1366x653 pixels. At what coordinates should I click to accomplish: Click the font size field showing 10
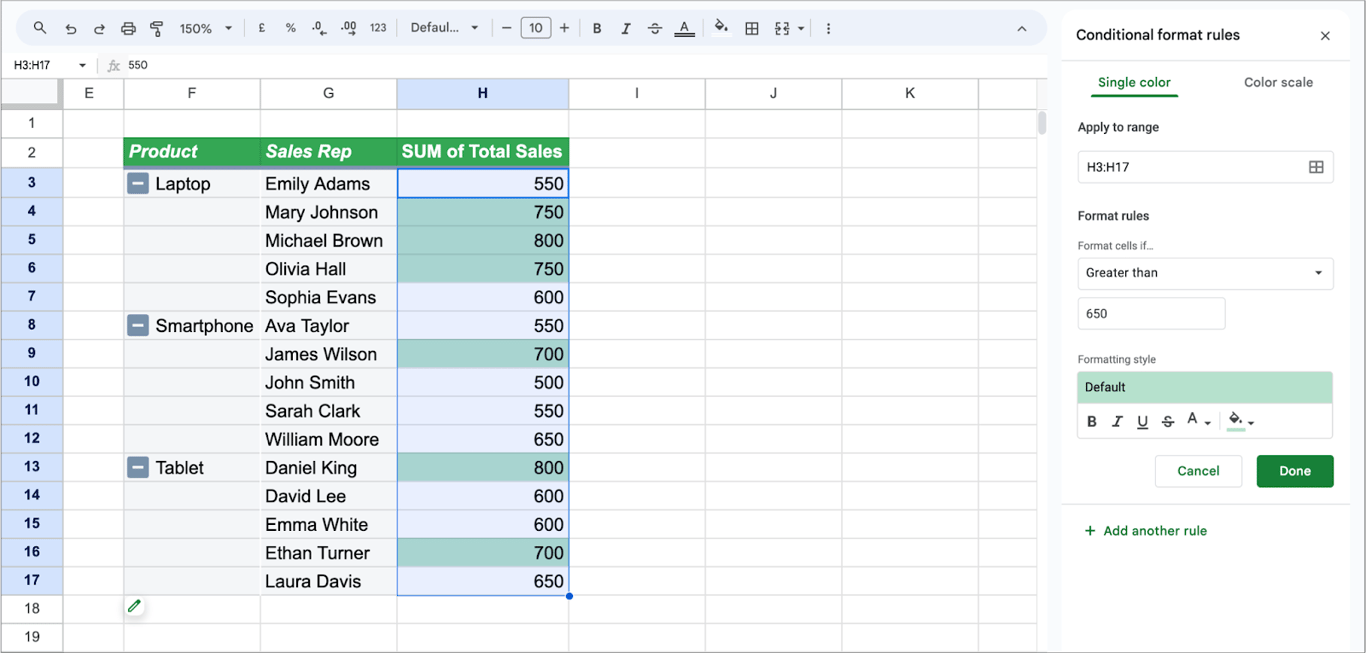536,28
